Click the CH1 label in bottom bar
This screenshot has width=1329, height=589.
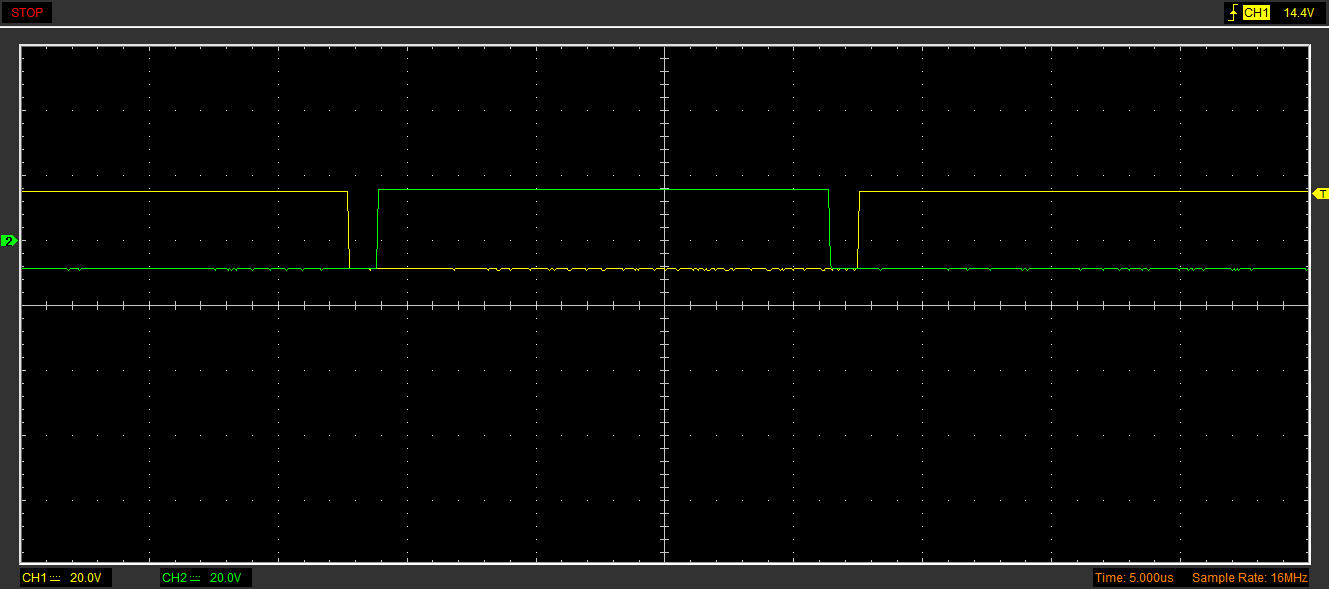[x=34, y=578]
